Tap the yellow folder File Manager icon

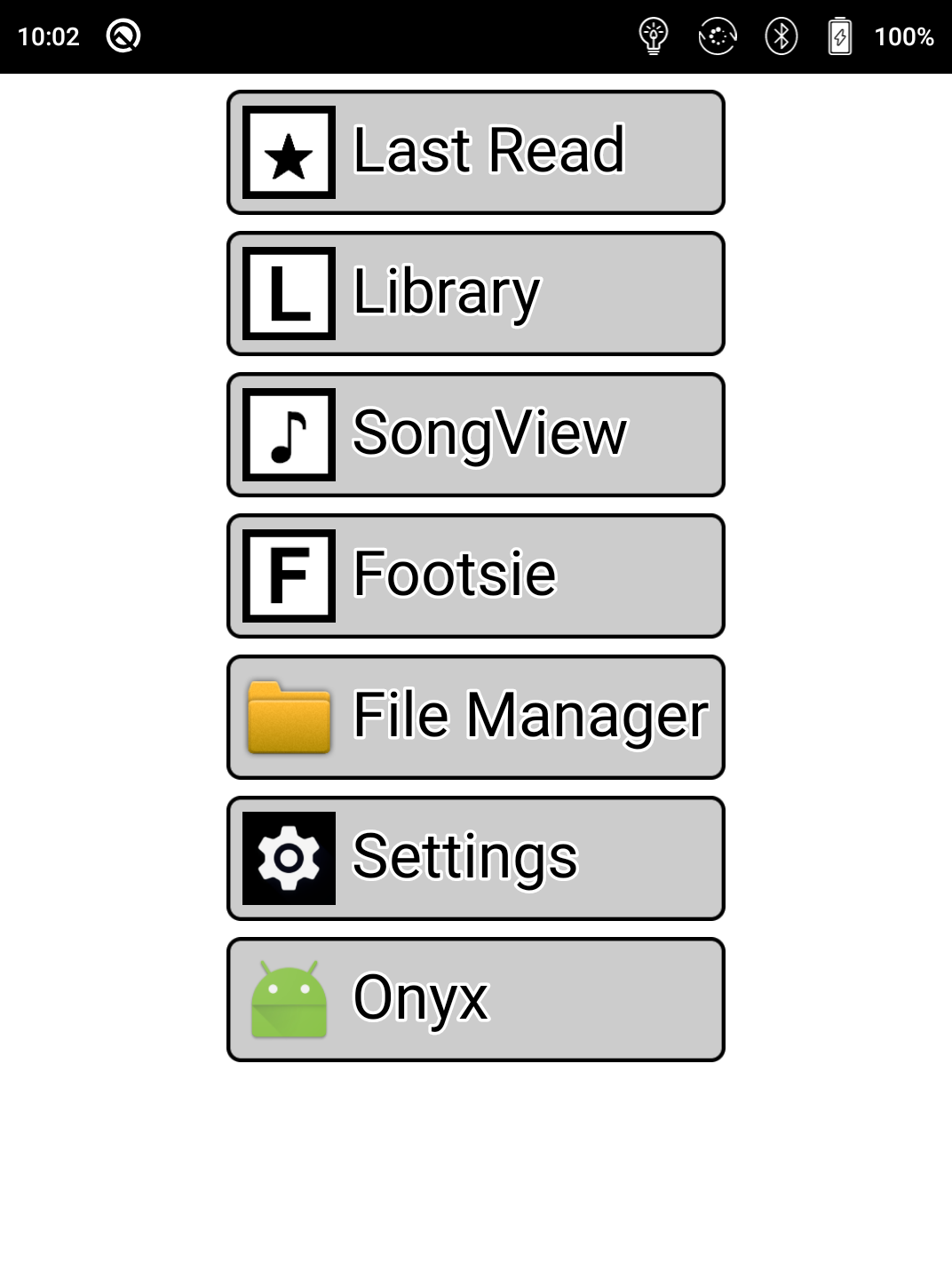289,718
